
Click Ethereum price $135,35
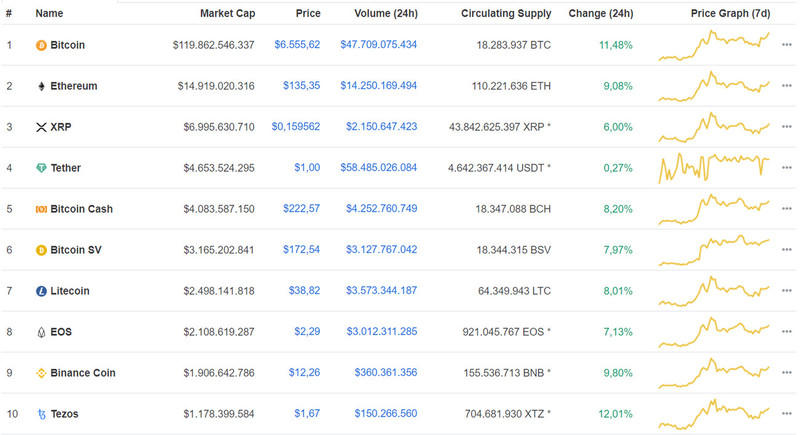click(x=302, y=86)
